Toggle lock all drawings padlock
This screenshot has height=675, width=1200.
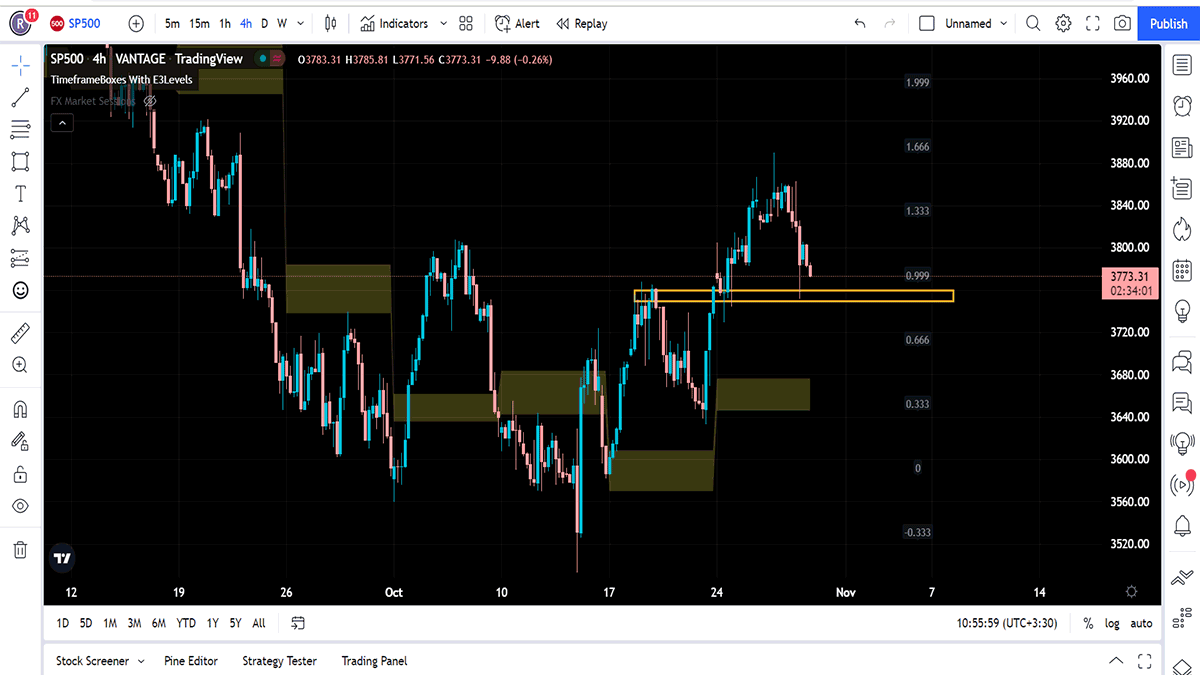20,473
